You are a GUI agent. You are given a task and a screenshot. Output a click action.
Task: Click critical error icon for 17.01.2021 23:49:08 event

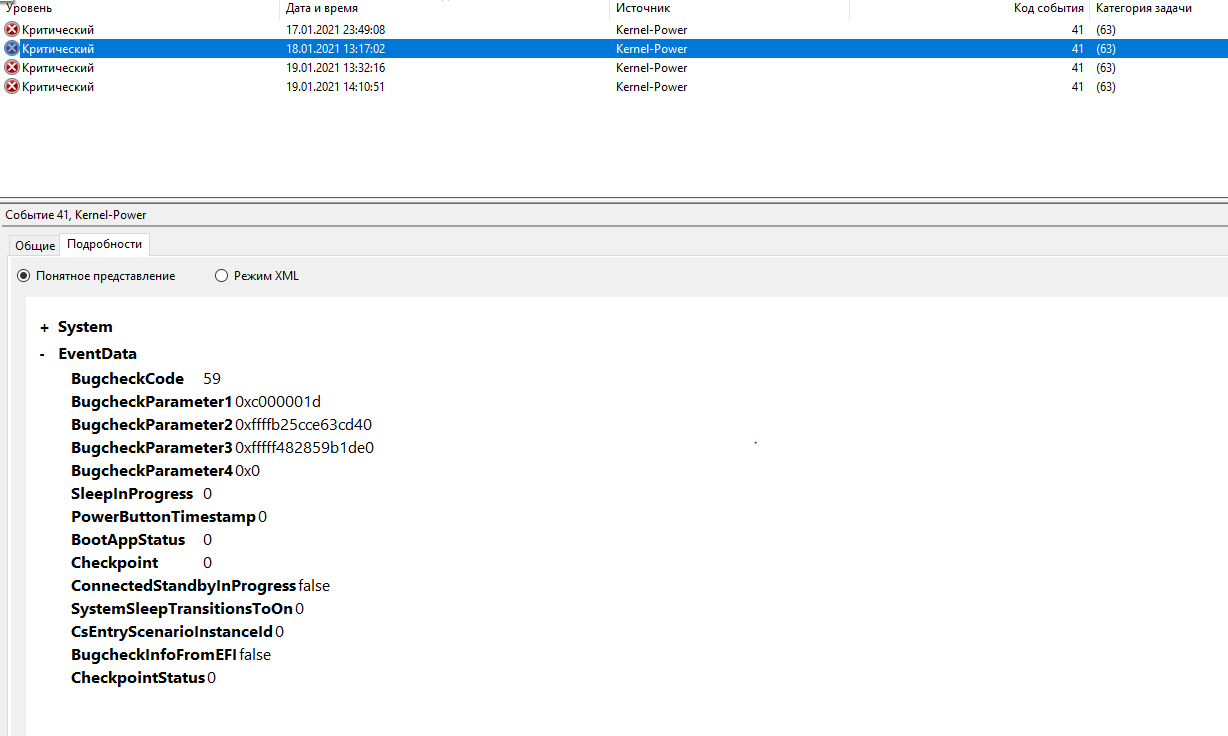(x=12, y=30)
